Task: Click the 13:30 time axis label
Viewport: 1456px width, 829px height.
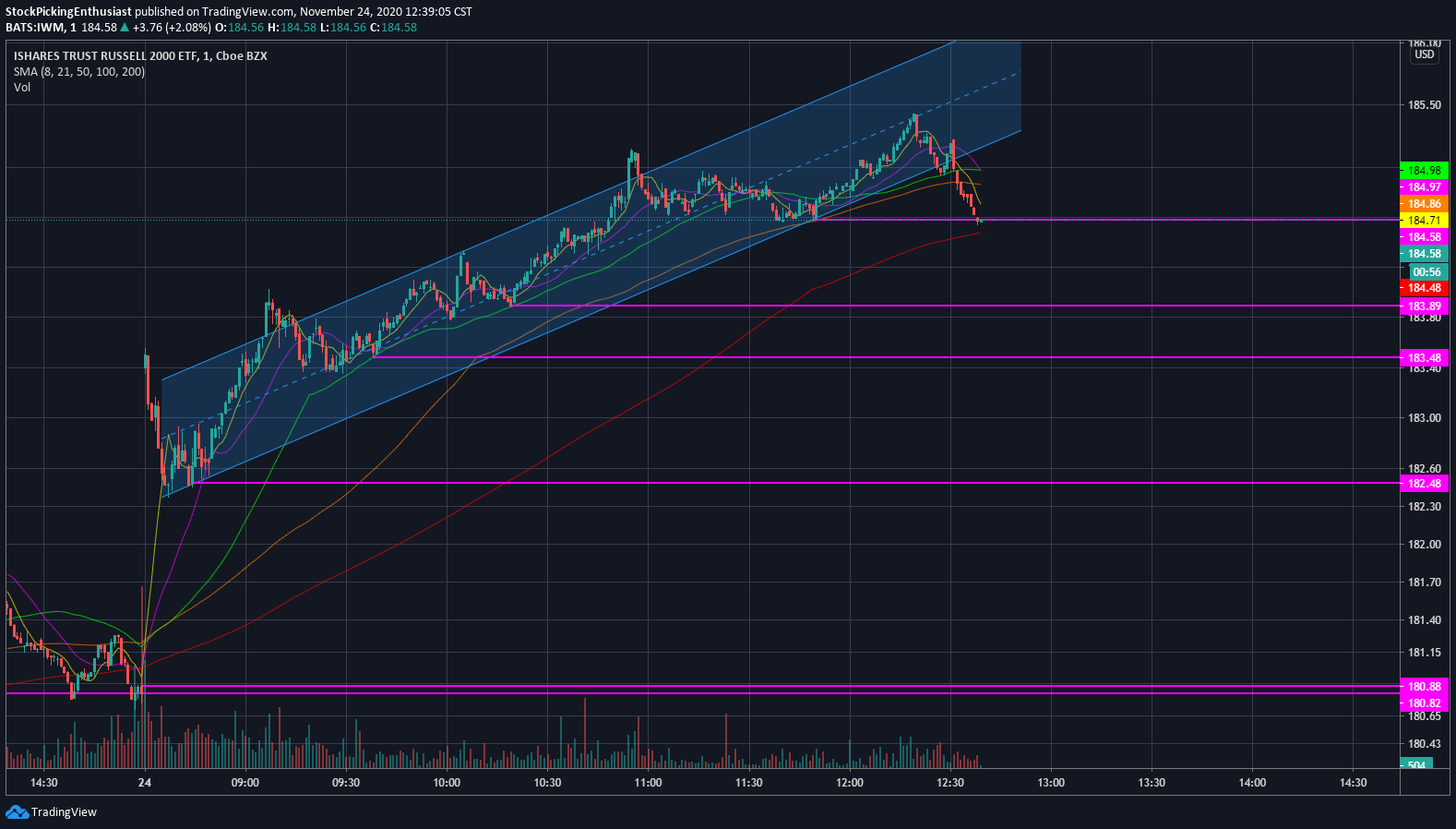Action: coord(1152,783)
